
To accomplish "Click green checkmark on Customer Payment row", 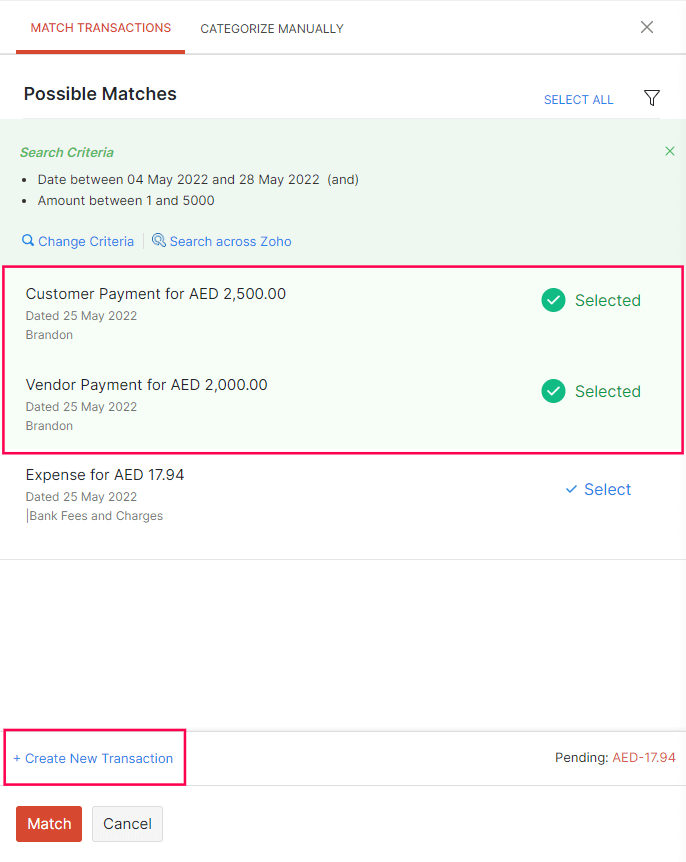I will pyautogui.click(x=553, y=300).
